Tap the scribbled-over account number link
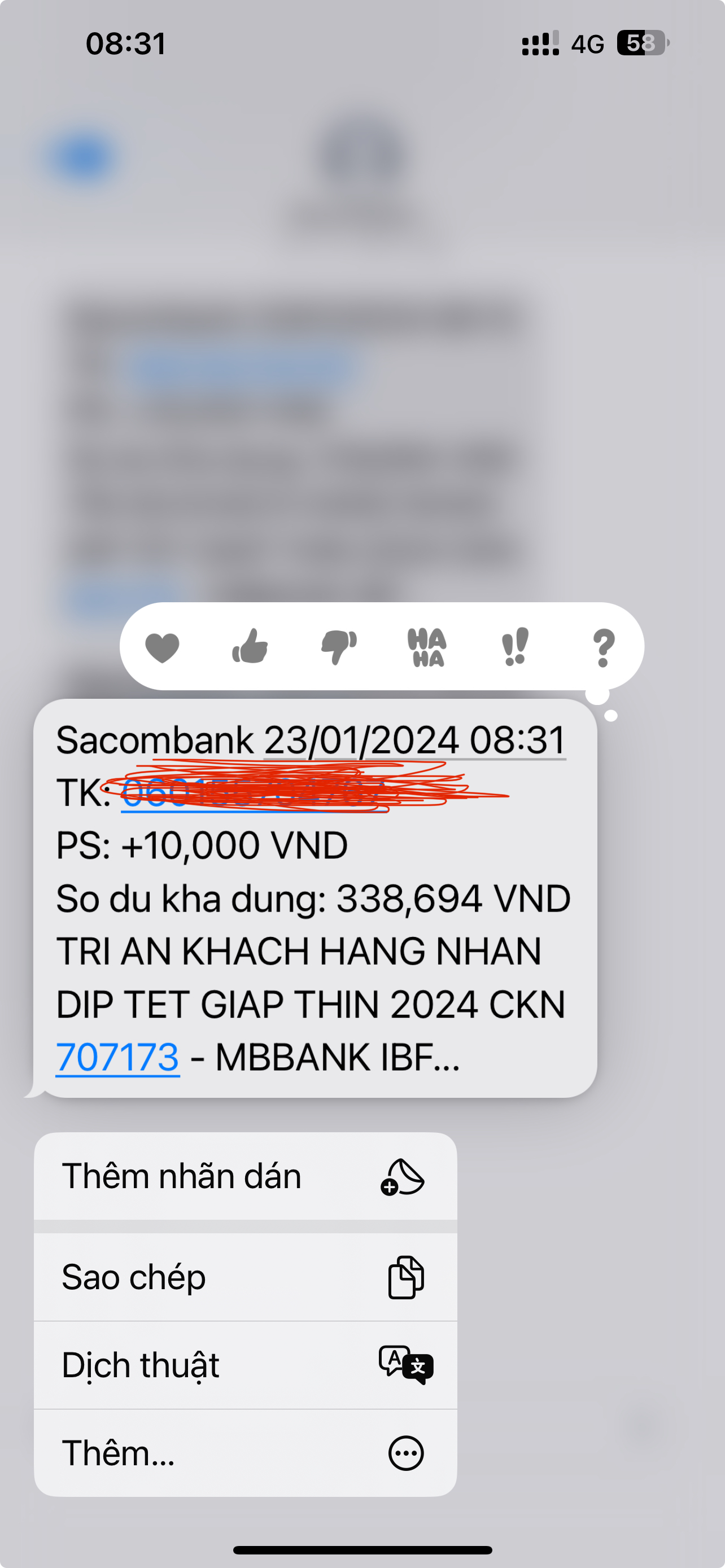This screenshot has height=1568, width=725. click(256, 793)
